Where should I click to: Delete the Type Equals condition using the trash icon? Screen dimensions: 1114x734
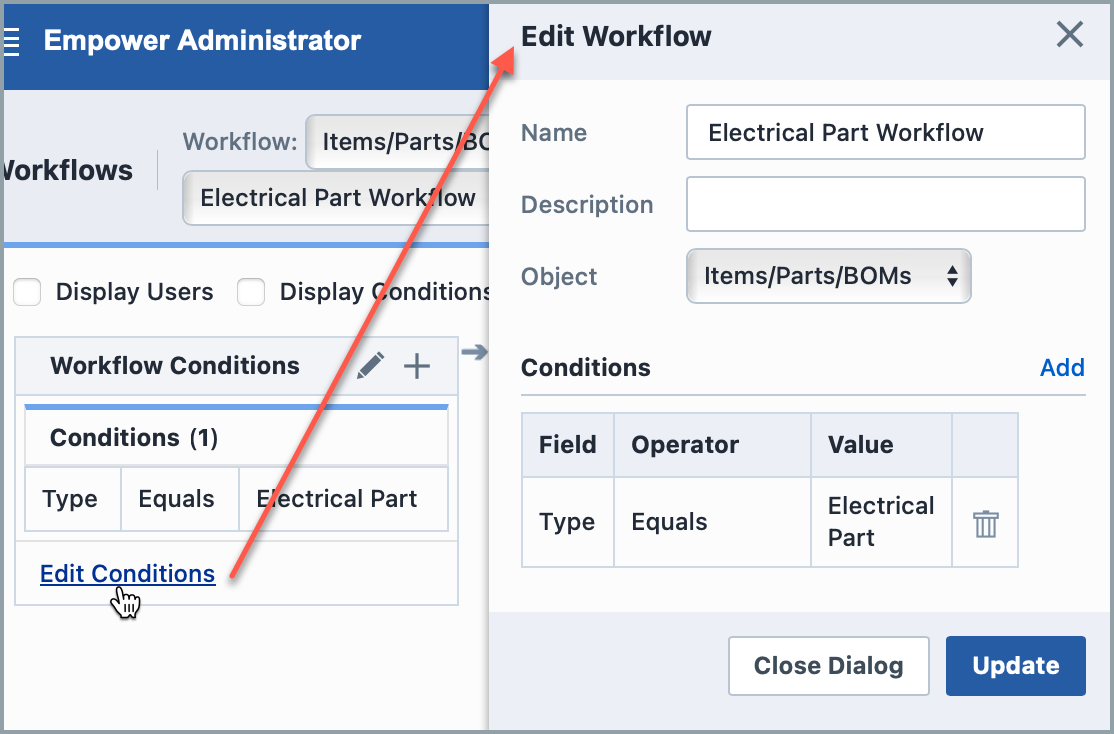coord(985,522)
